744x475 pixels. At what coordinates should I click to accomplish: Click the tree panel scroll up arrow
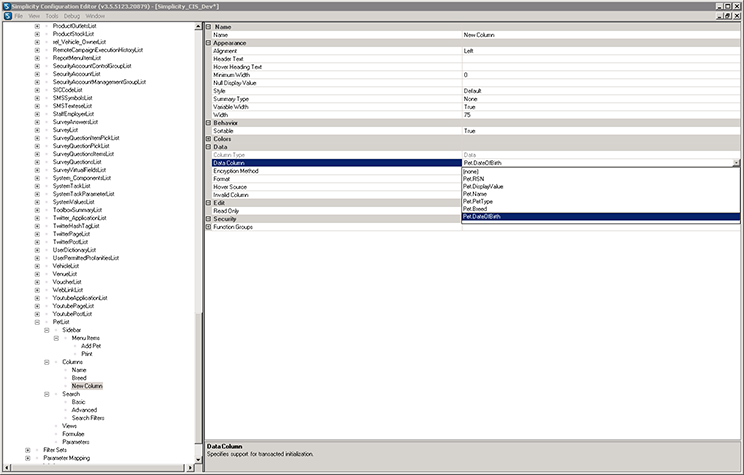[x=198, y=27]
